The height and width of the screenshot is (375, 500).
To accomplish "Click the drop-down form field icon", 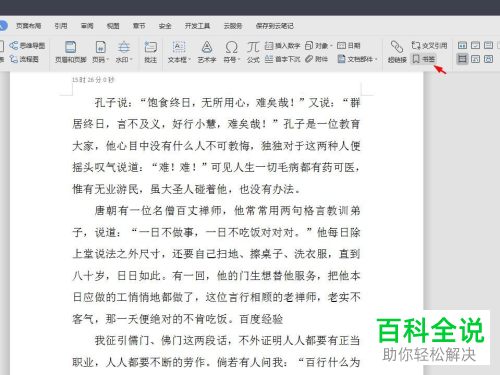I will tap(488, 45).
